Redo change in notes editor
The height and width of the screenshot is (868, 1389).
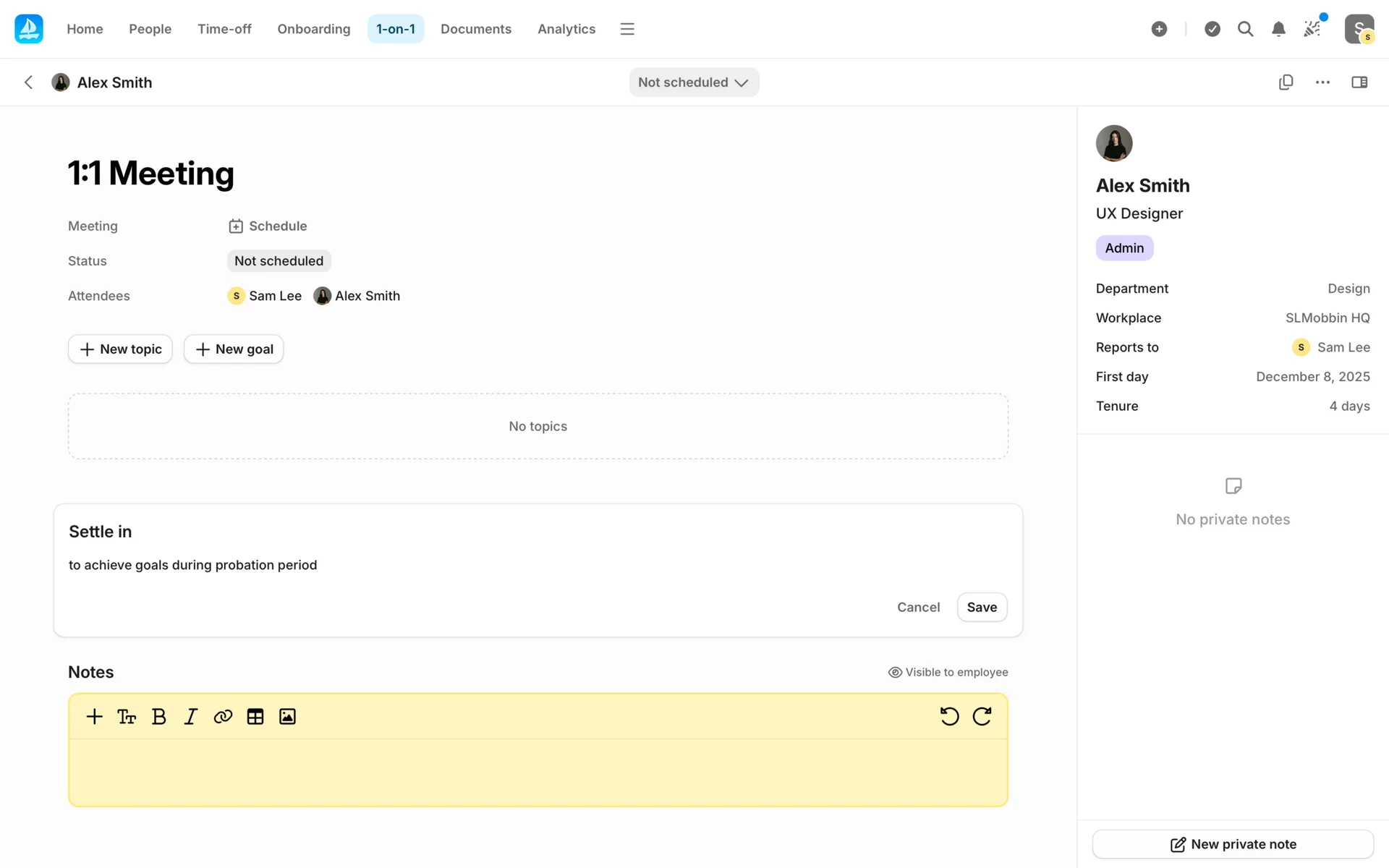(982, 716)
